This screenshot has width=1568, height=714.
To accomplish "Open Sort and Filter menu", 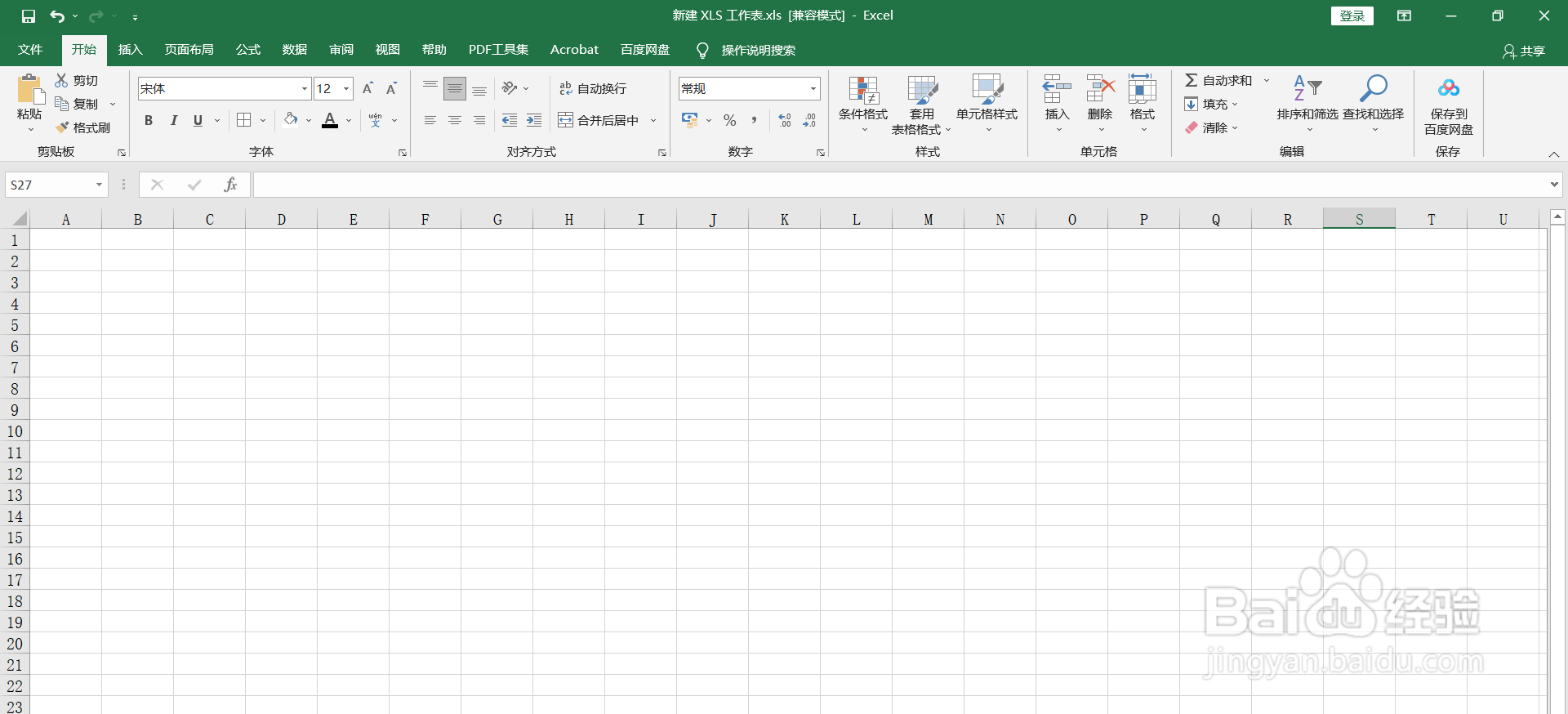I will [1307, 105].
